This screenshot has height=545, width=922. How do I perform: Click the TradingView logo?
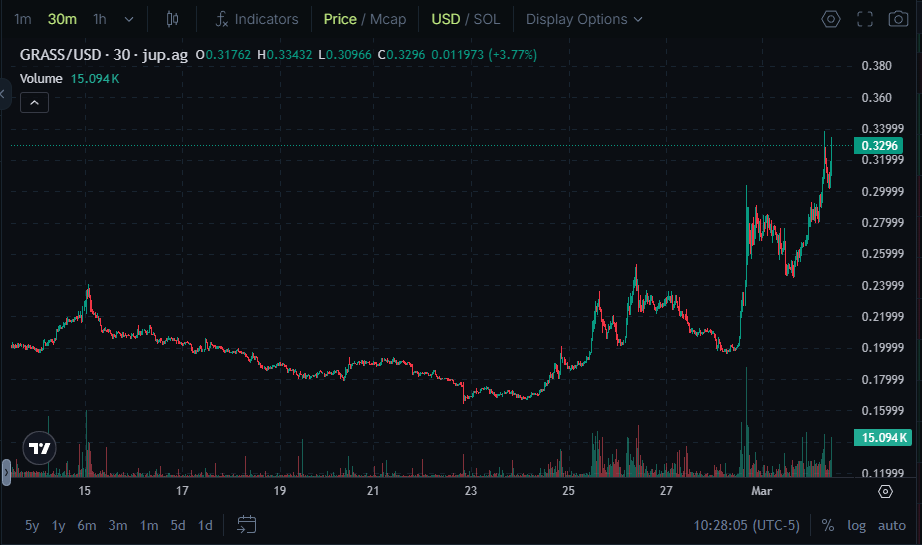click(x=39, y=449)
